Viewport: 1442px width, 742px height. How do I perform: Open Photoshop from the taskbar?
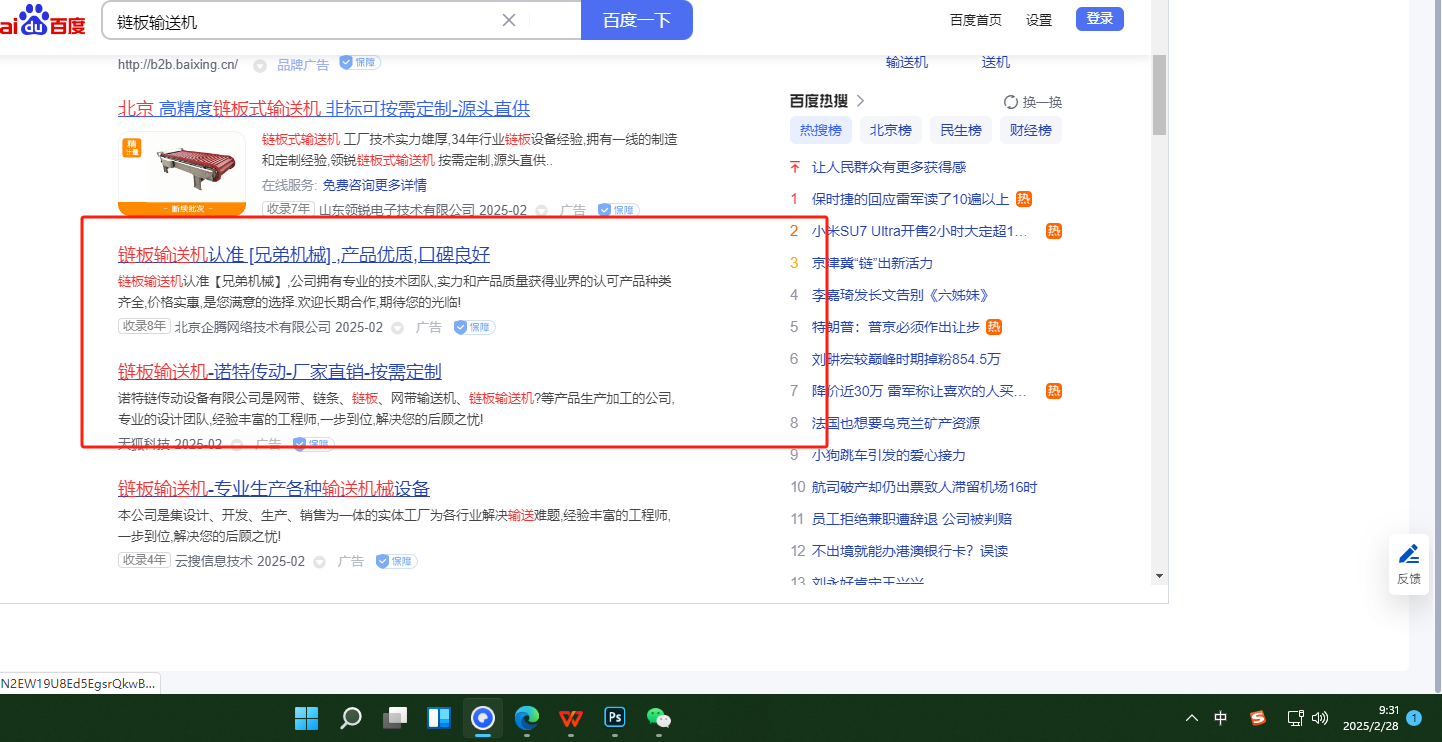615,717
